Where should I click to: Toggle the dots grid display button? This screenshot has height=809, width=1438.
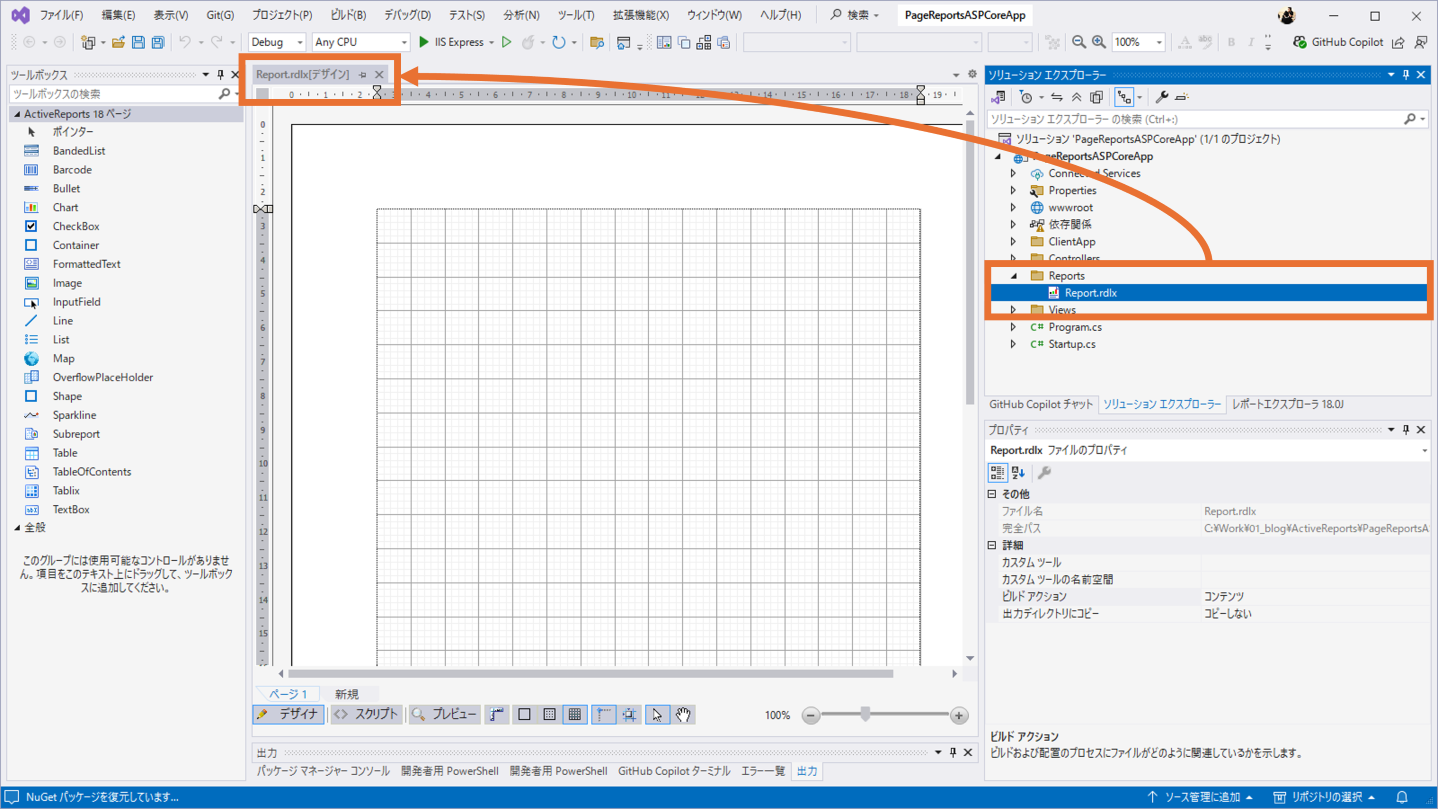[x=549, y=715]
